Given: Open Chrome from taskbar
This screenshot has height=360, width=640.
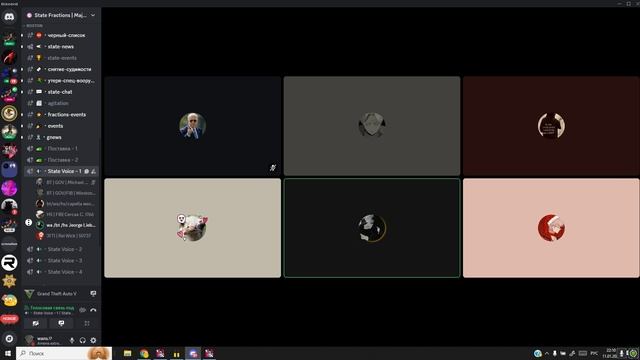Looking at the screenshot, I should (144, 353).
